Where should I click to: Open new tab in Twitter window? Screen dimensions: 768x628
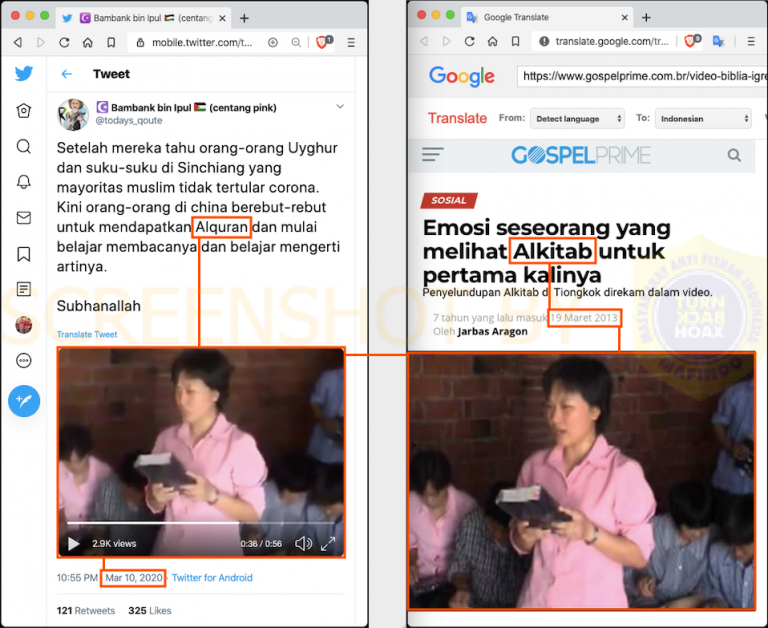(244, 18)
